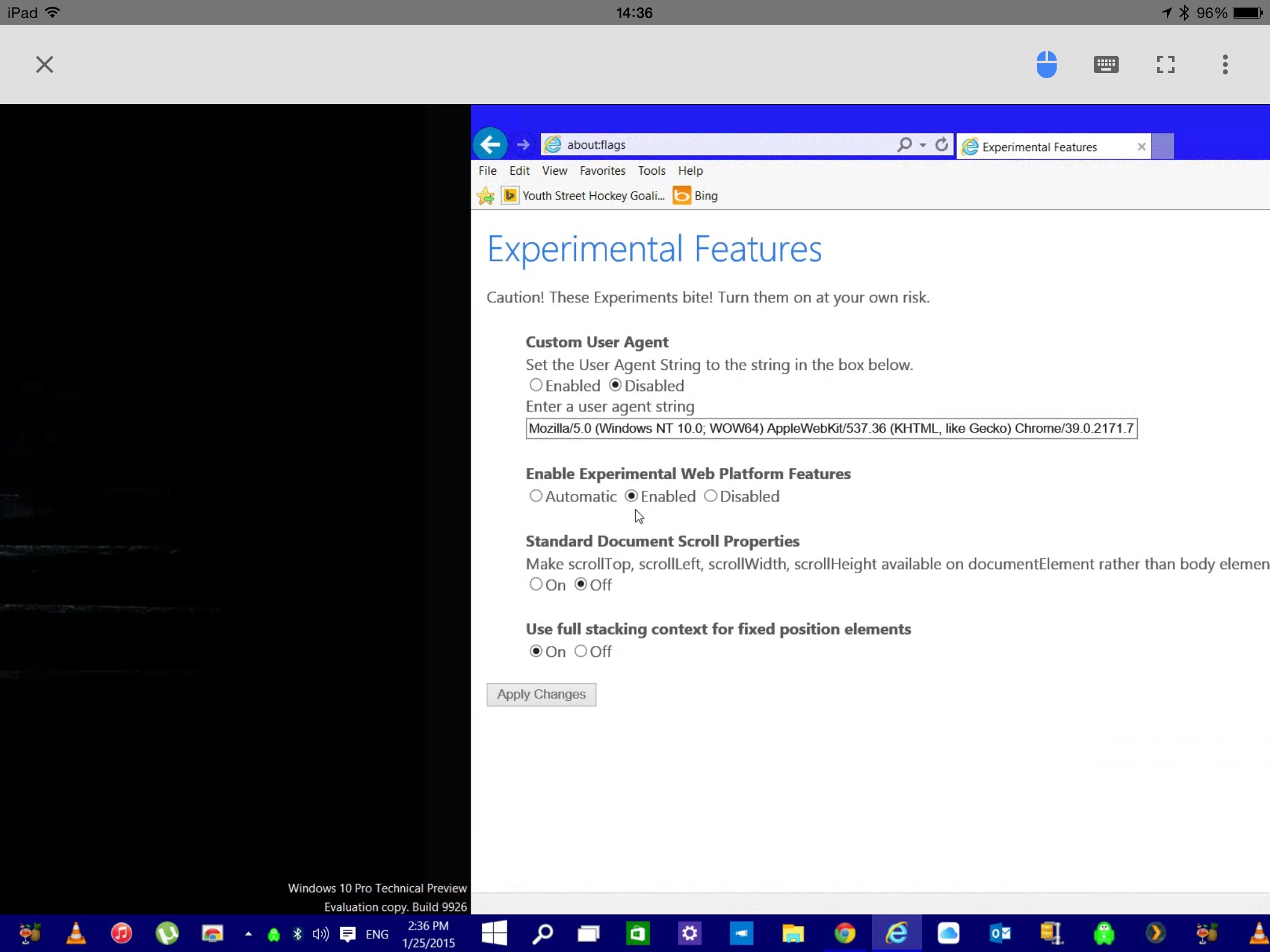Click the Bluetooth tray icon
Screen dimensions: 1270x952
tap(297, 934)
